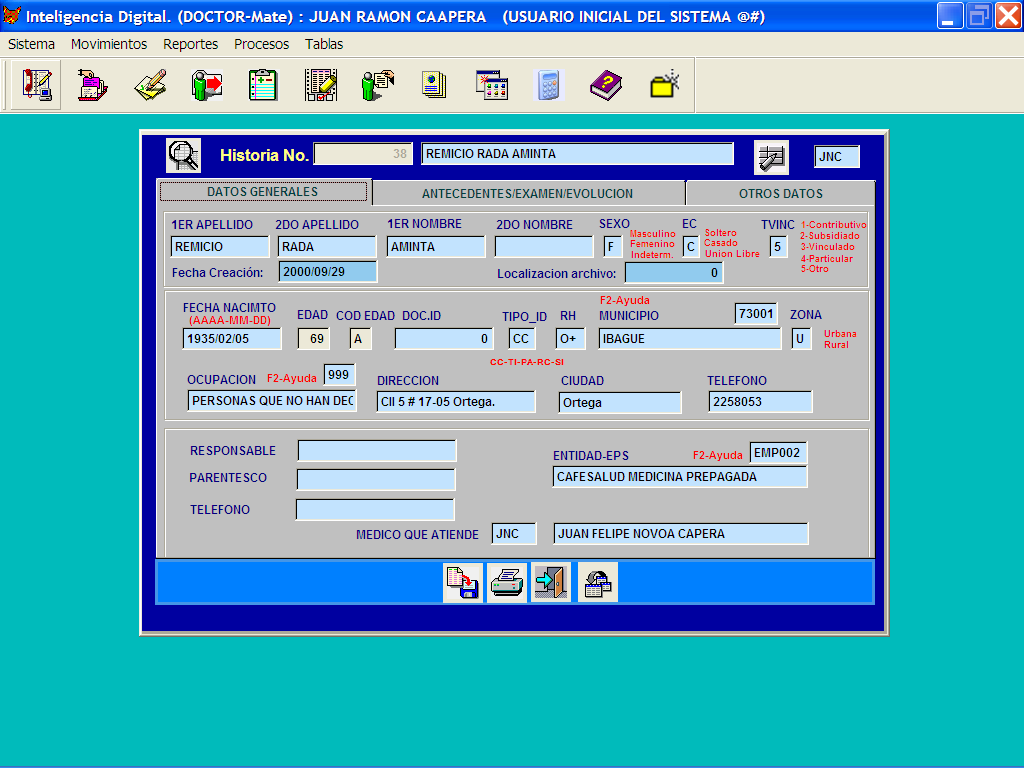1024x768 pixels.
Task: Switch to the ANTECEDENTES/EXAMEN/EVOLUCION tab
Action: point(528,193)
